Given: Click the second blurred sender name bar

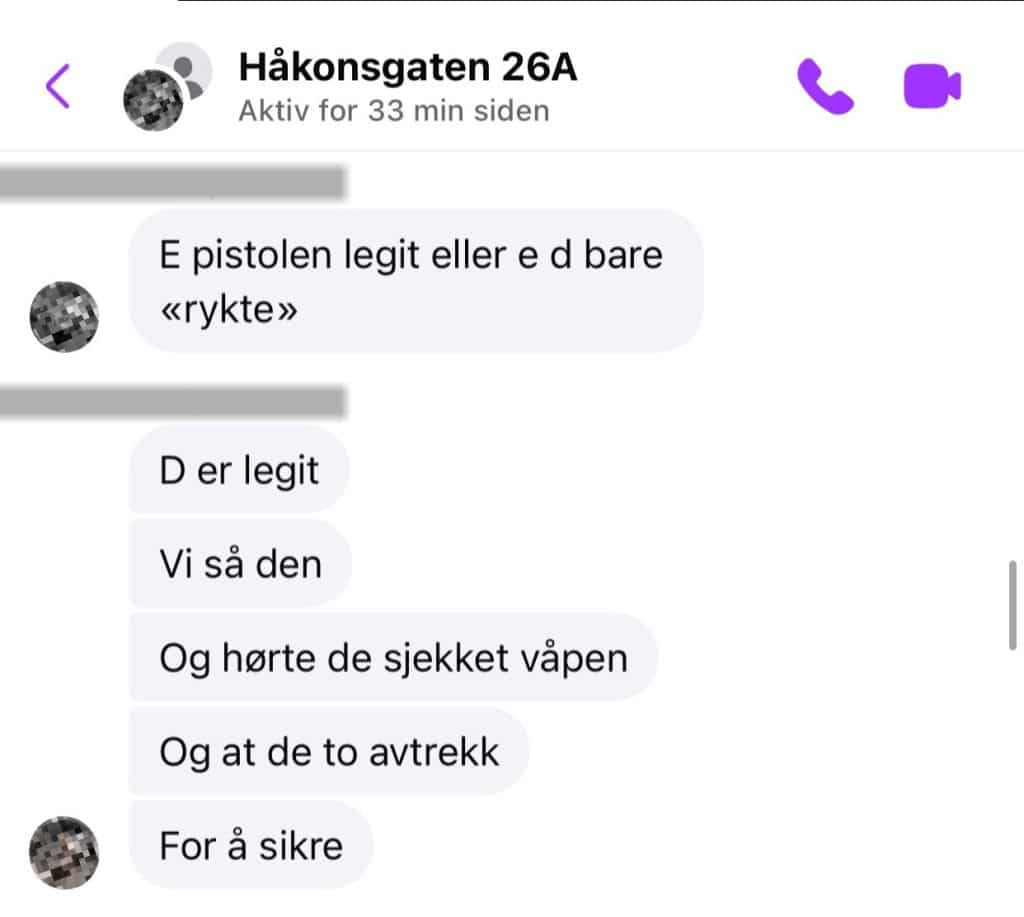Looking at the screenshot, I should pos(172,401).
